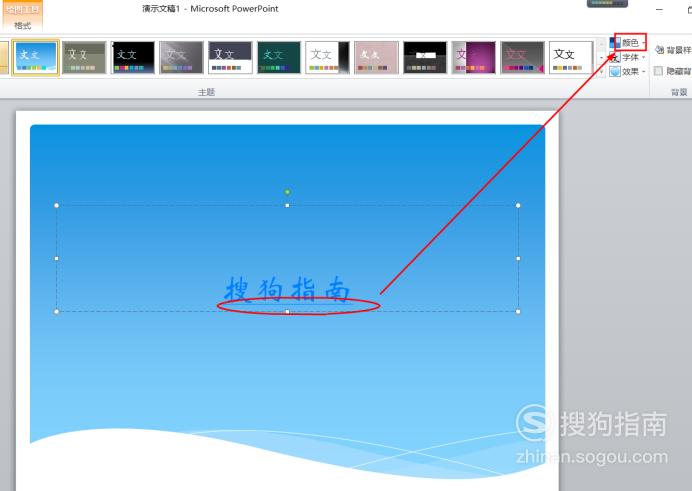Click the 搜狗指南 title text on slide
The image size is (692, 491).
[x=287, y=289]
